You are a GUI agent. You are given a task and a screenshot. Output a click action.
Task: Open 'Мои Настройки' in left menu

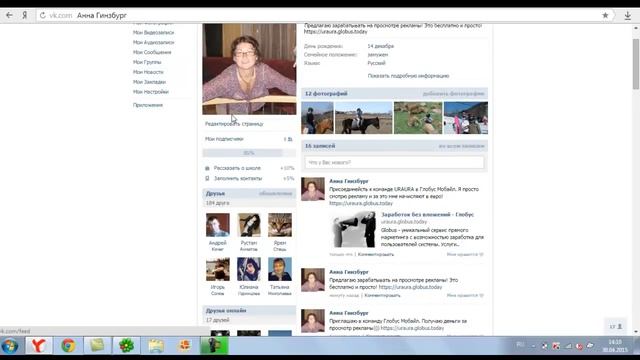click(x=151, y=92)
